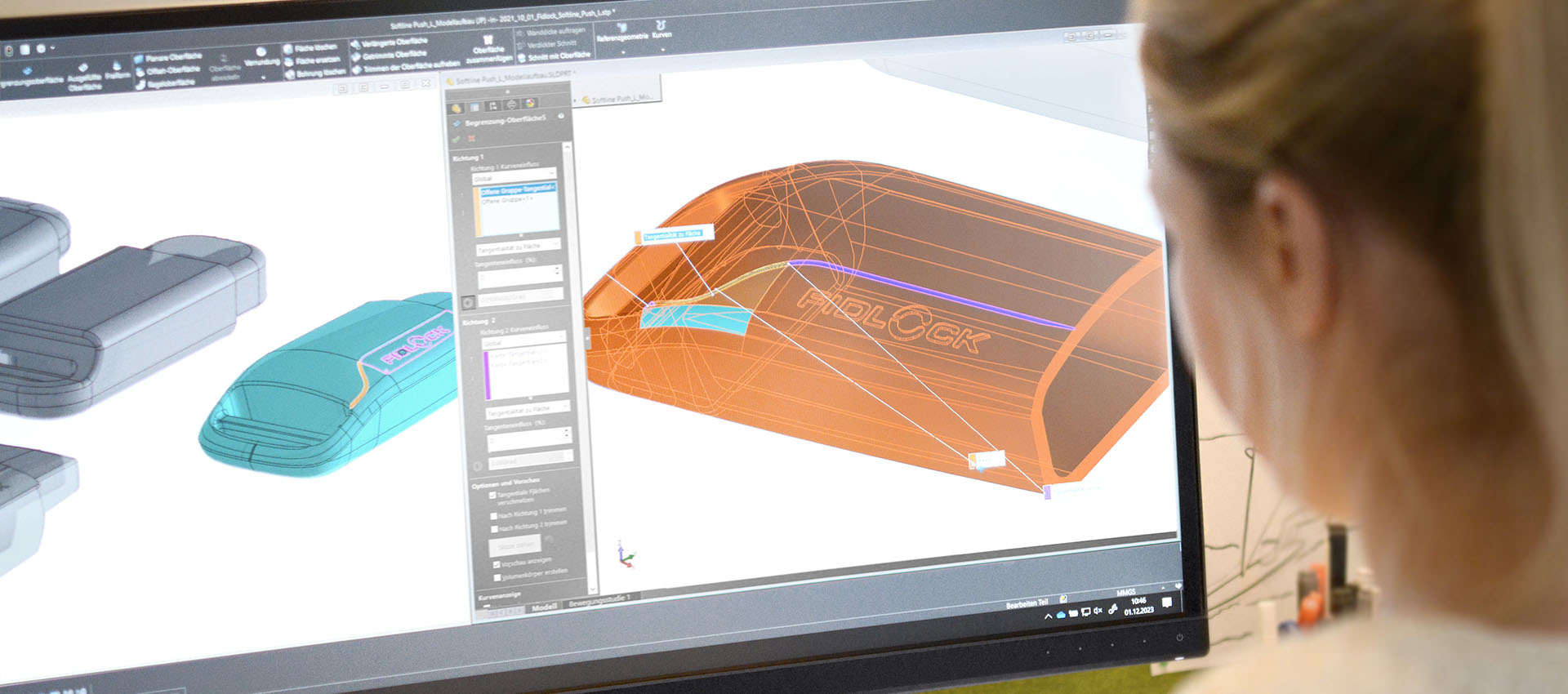Enable Nach Richtung 1 trimmen checkbox

(493, 516)
